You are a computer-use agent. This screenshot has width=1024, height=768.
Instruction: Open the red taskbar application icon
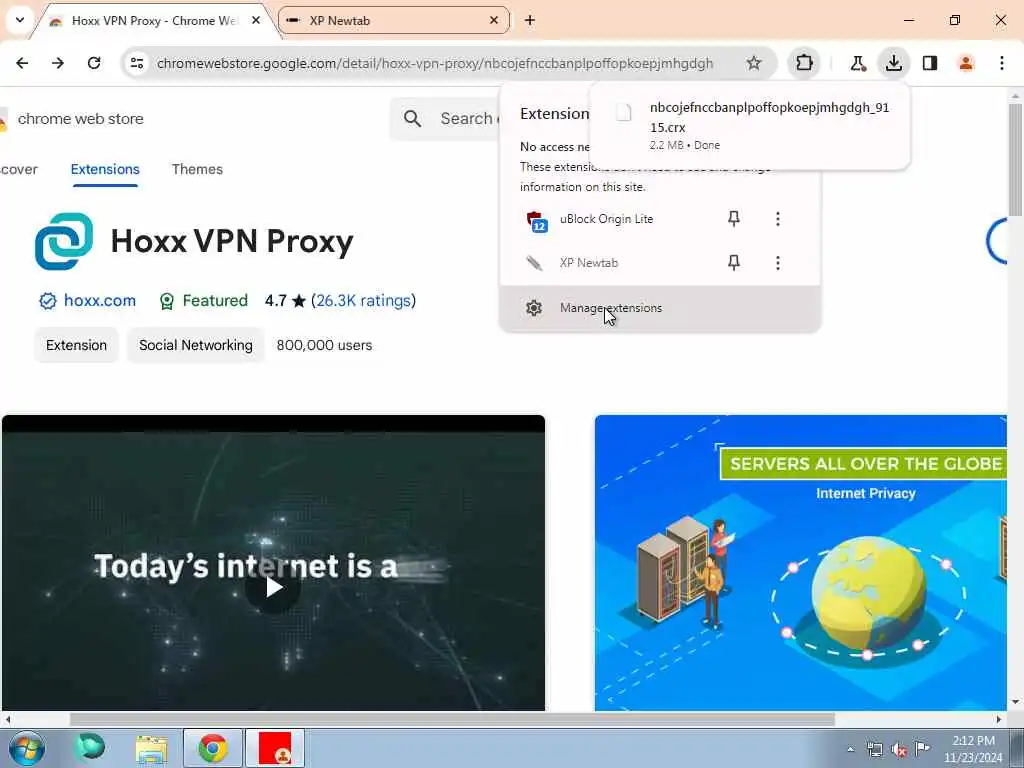[x=275, y=748]
